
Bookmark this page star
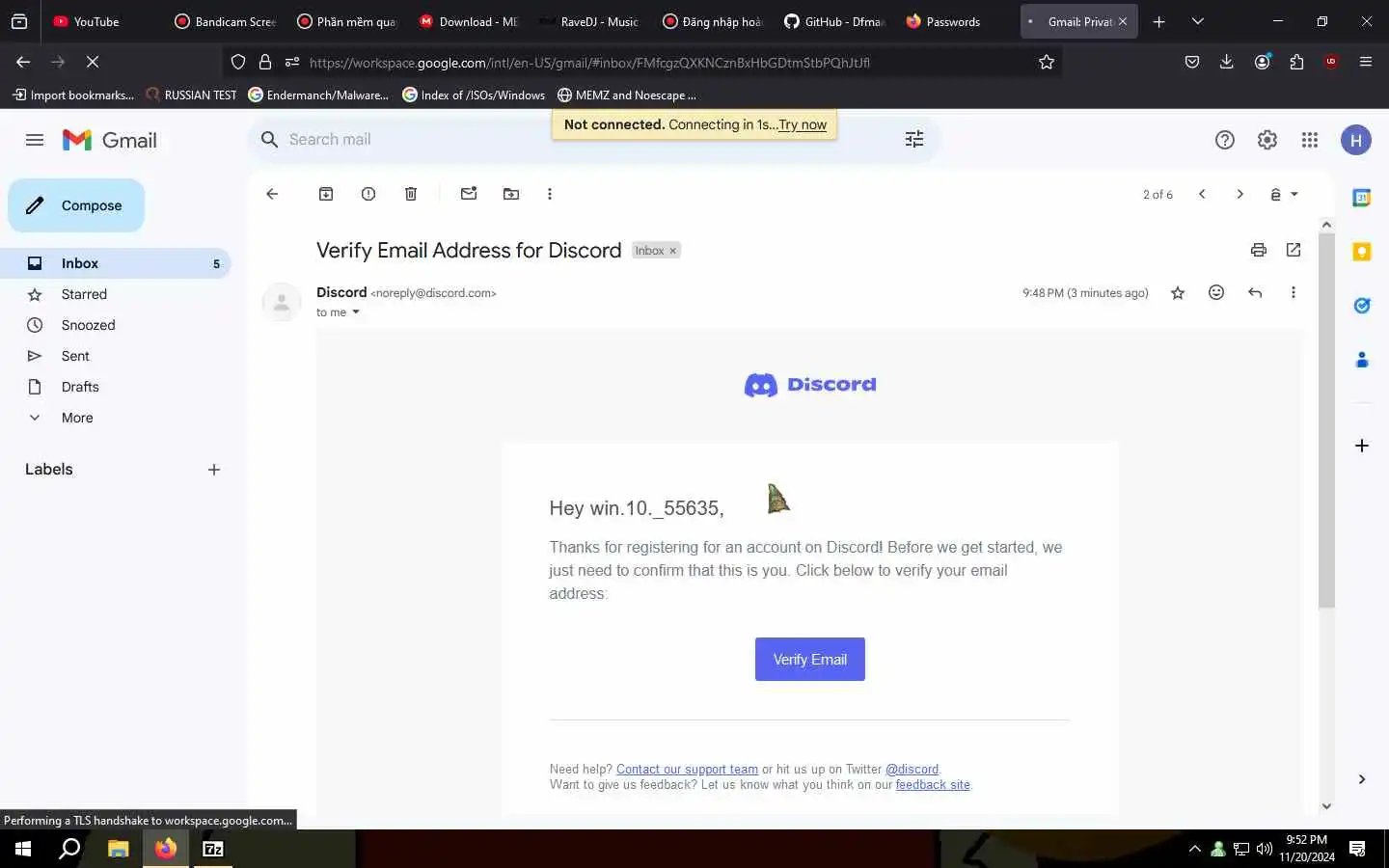click(x=1047, y=62)
